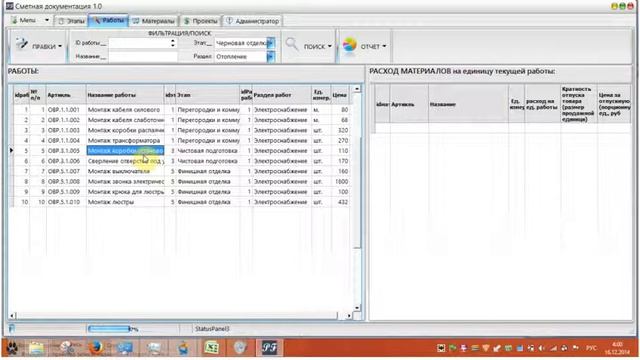
Task: Select the Работы tab
Action: (109, 20)
